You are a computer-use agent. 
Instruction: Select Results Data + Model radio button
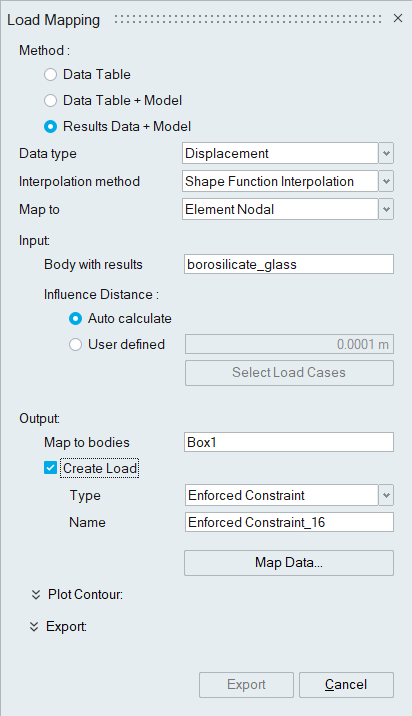(50, 126)
